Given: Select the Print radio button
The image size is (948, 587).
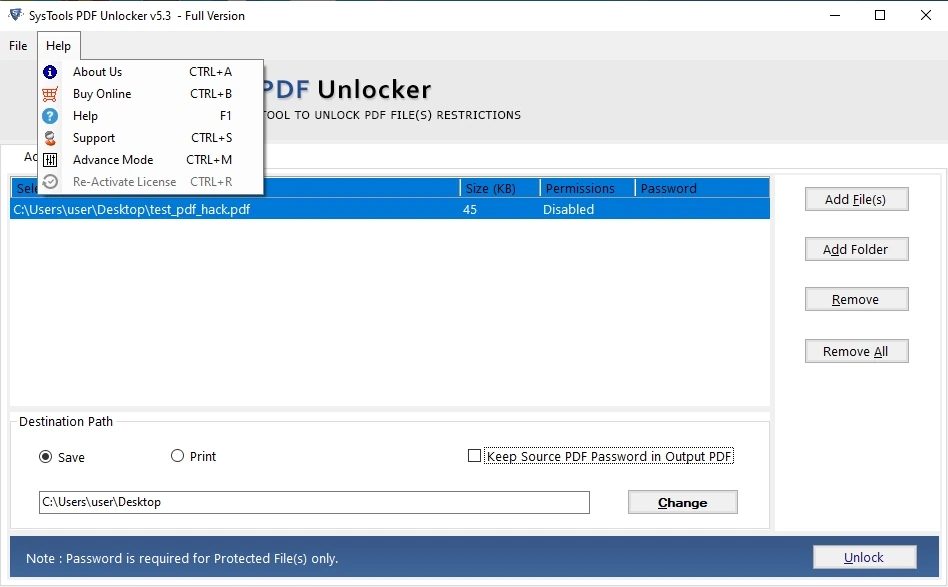Looking at the screenshot, I should click(x=177, y=456).
